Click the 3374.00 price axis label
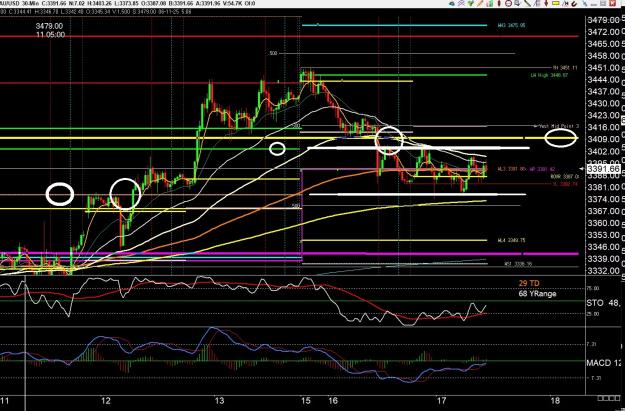Screen dimensions: 625x411 click(x=603, y=199)
